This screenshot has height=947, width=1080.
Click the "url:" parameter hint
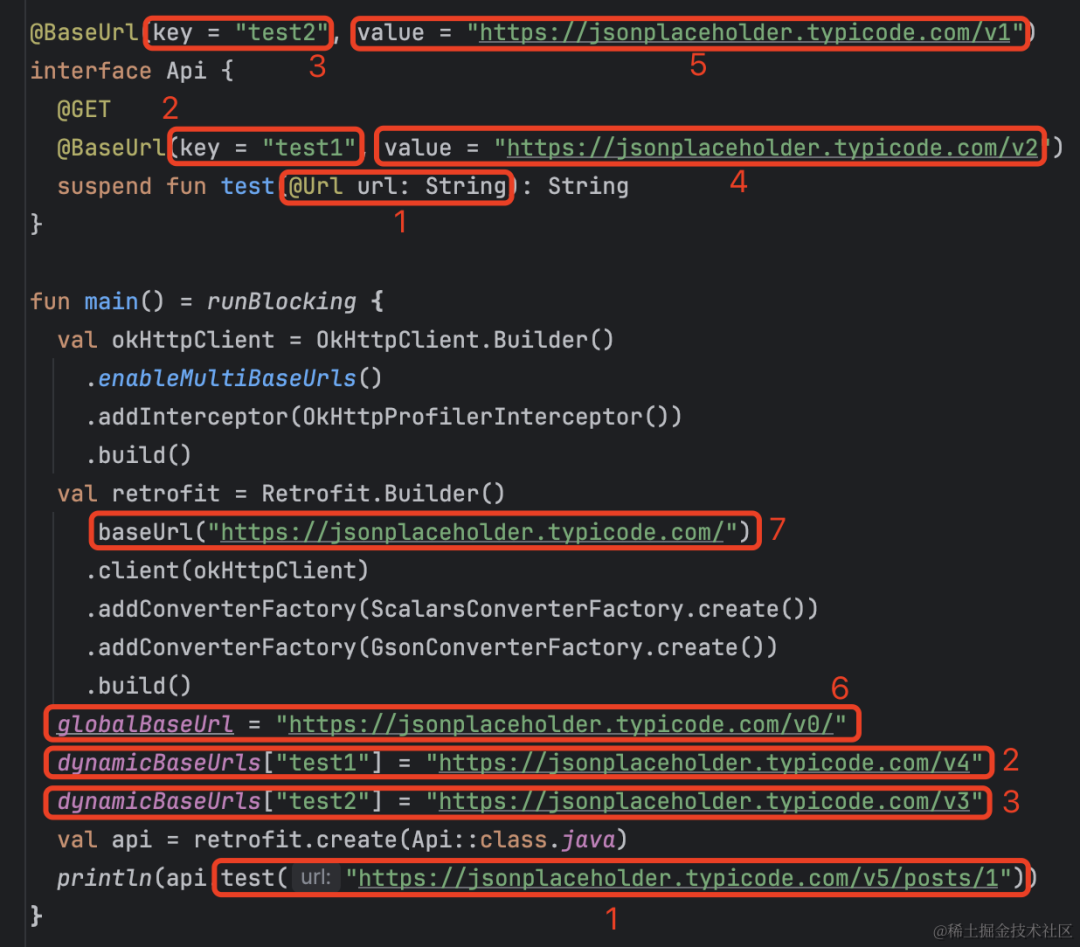point(316,878)
